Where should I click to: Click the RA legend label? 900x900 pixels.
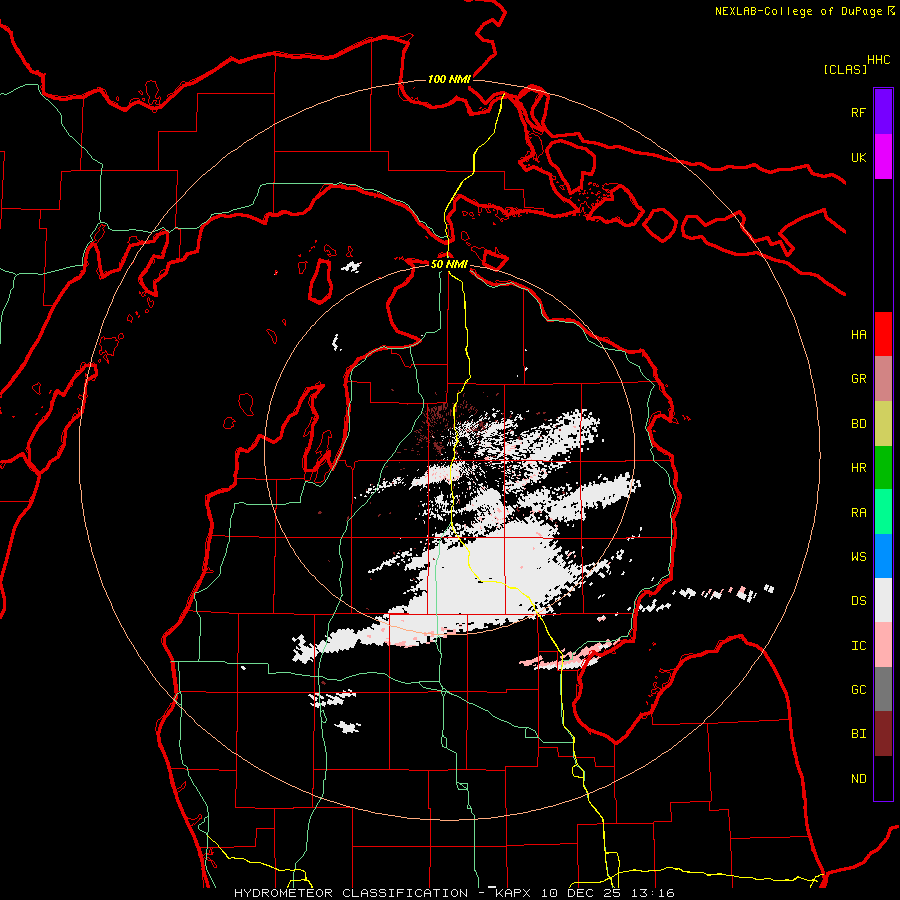858,513
